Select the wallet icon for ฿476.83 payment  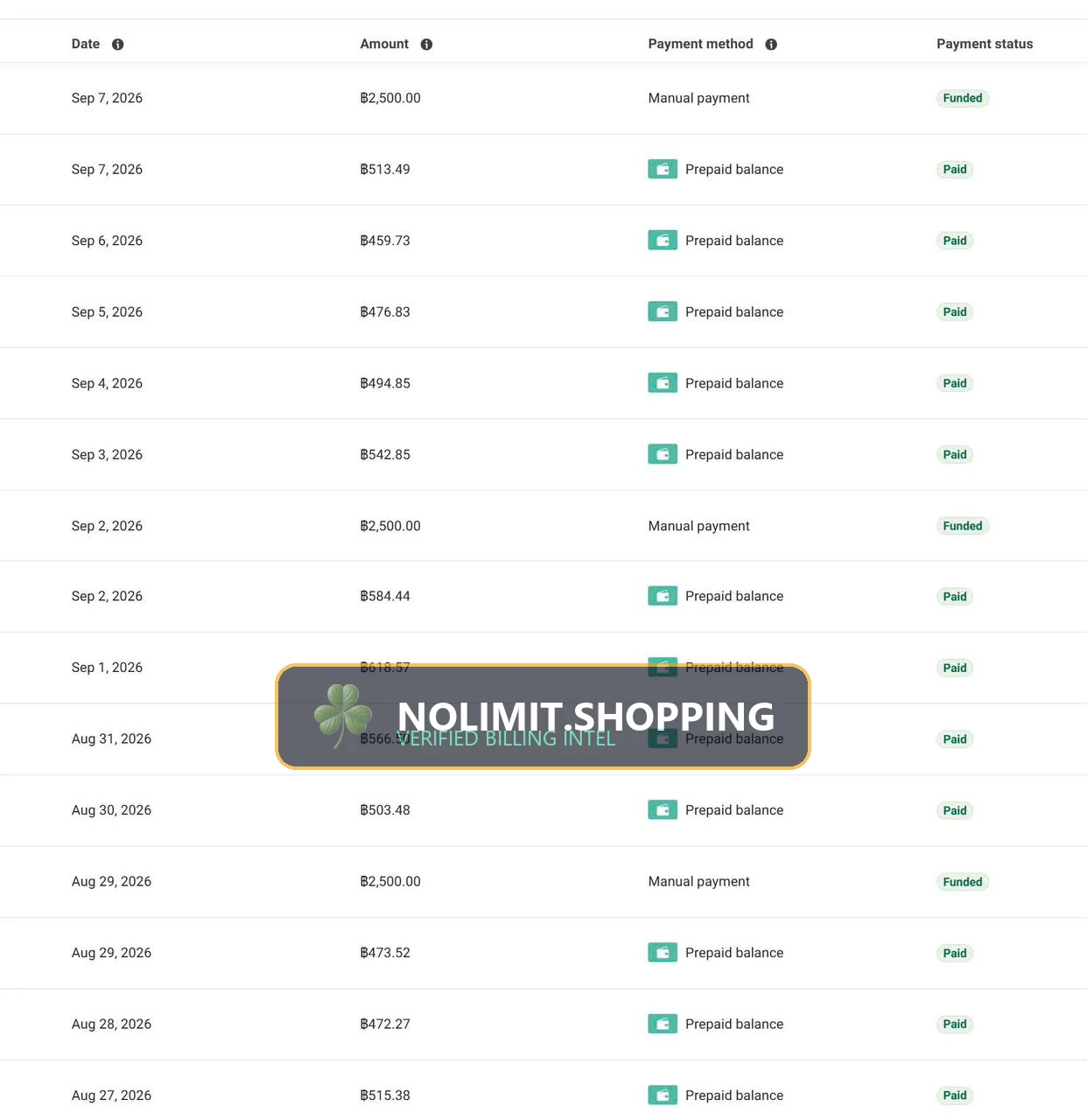(663, 311)
